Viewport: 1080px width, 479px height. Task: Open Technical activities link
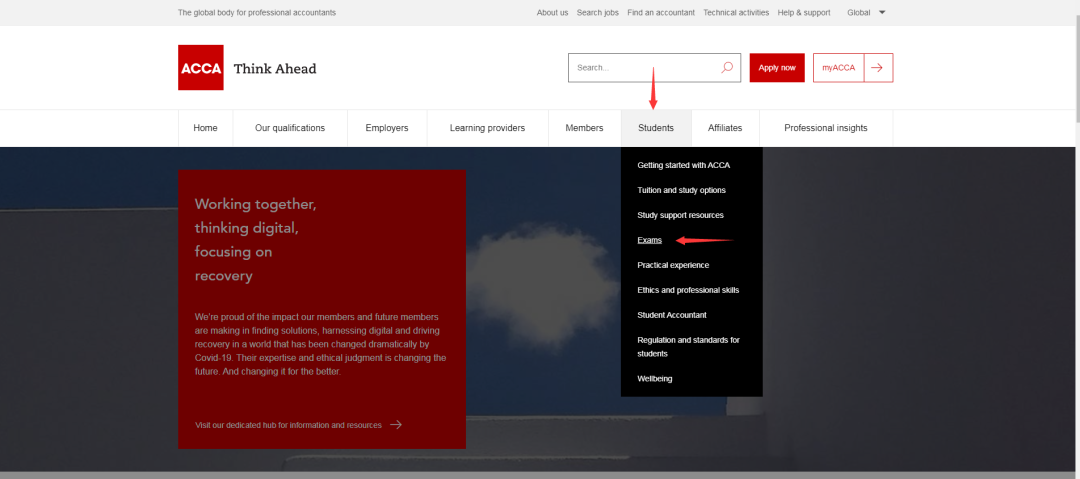736,12
